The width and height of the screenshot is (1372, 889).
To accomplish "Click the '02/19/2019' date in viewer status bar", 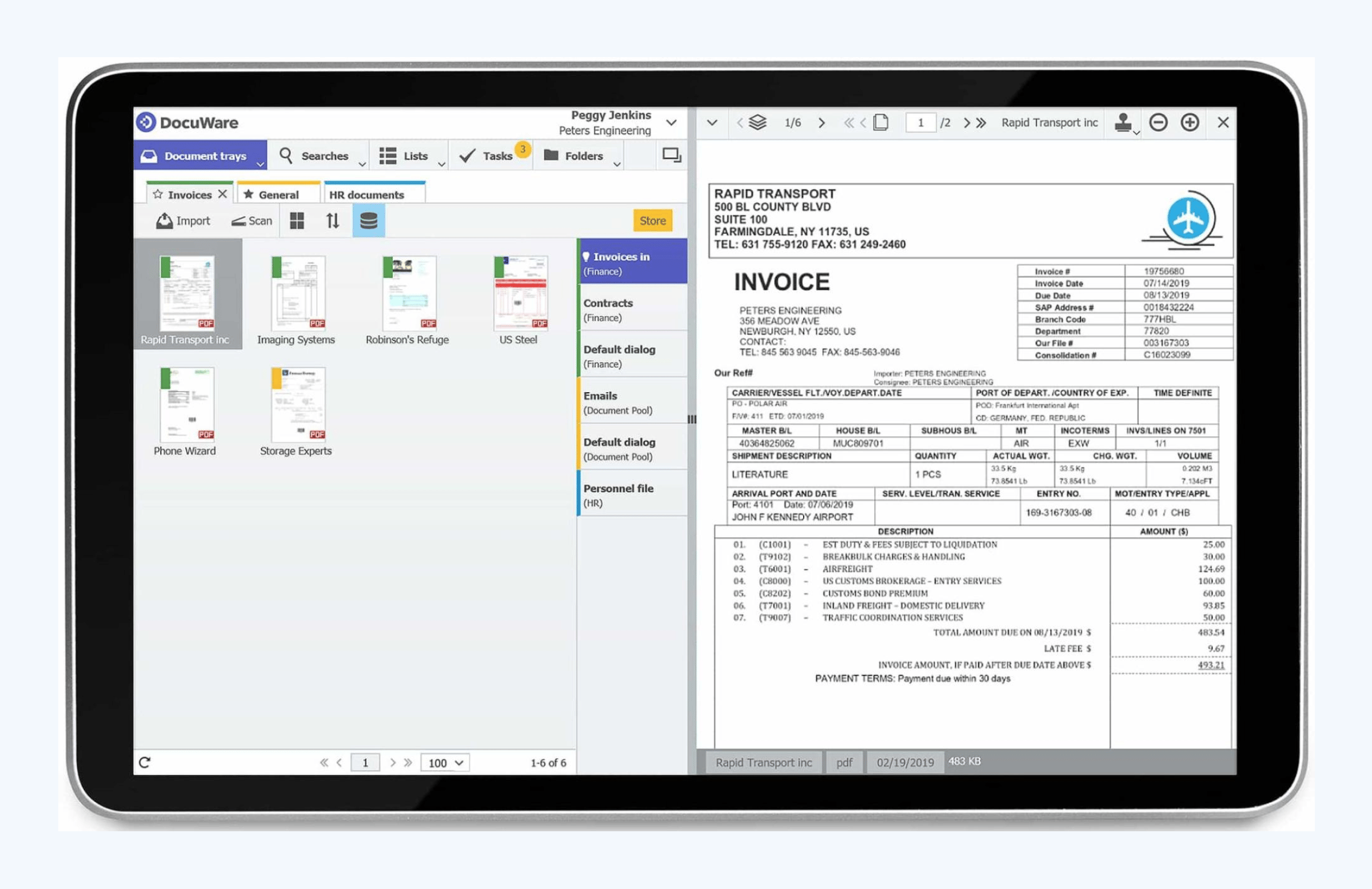I will [x=905, y=762].
